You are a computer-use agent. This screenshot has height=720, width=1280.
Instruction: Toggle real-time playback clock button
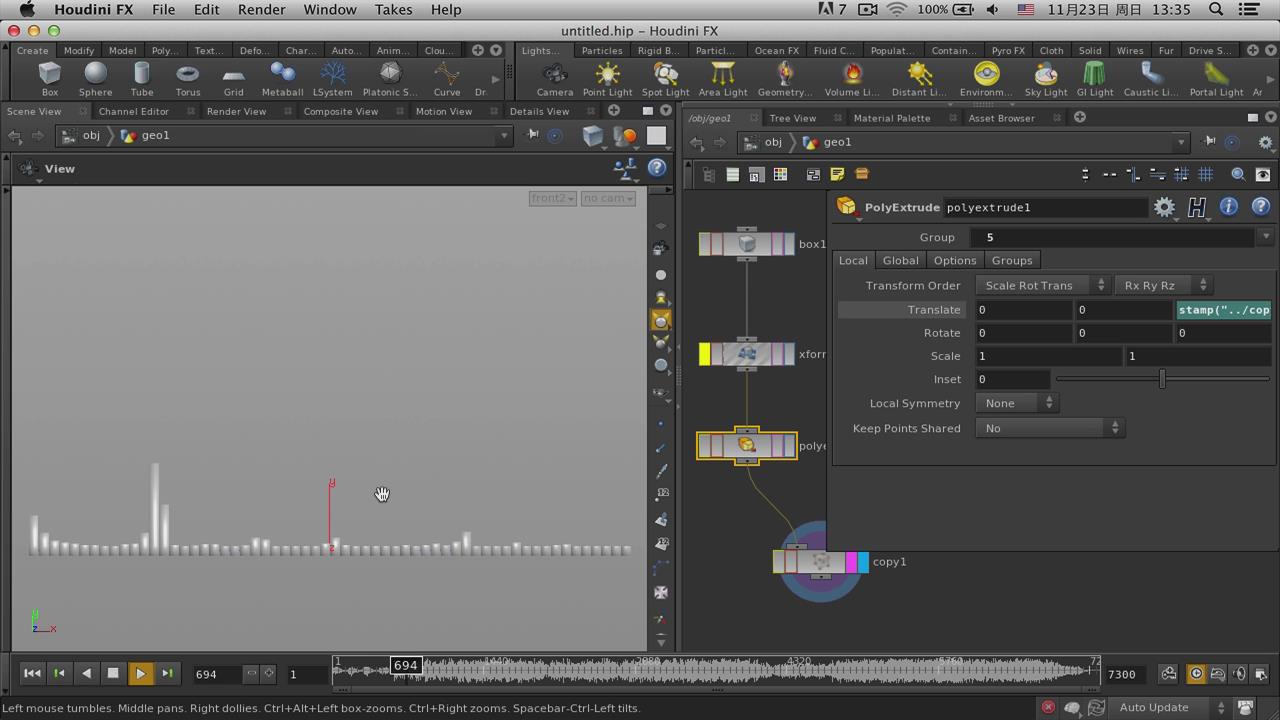(1196, 674)
